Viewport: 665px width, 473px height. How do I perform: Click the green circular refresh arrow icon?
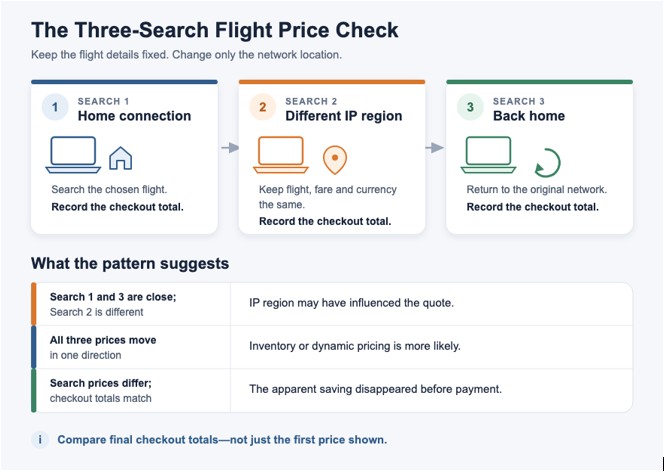[547, 163]
